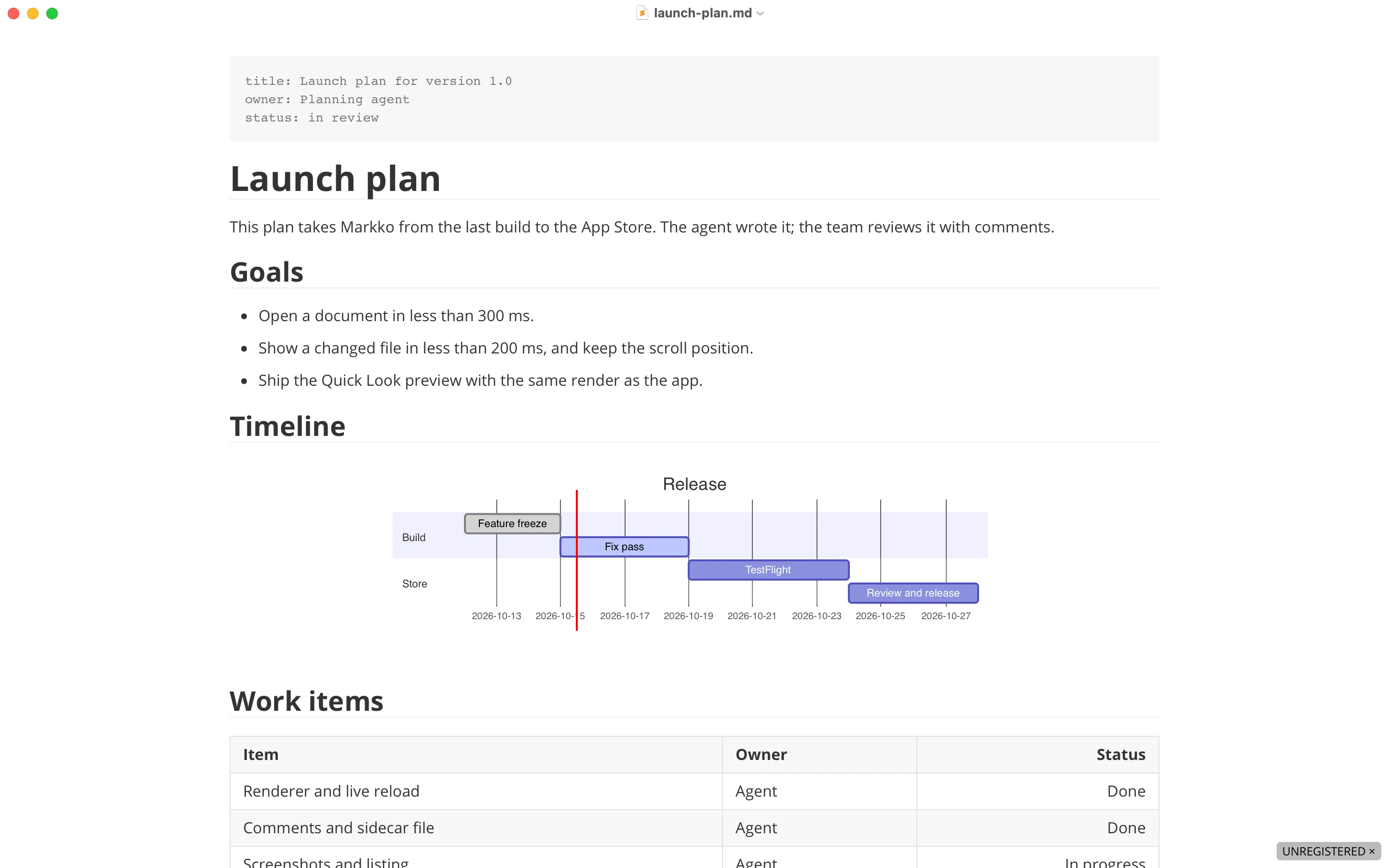1389x868 pixels.
Task: Click the 'owner: Planning agent' front matter line
Action: (x=327, y=99)
